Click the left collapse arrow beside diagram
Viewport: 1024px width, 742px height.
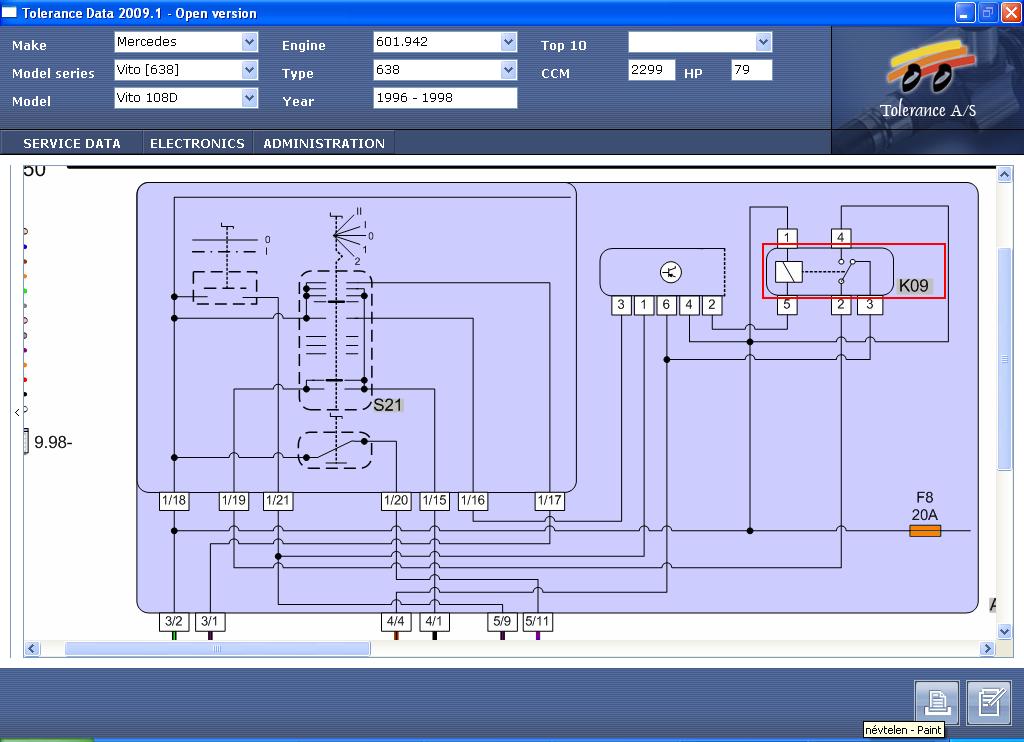tap(17, 412)
